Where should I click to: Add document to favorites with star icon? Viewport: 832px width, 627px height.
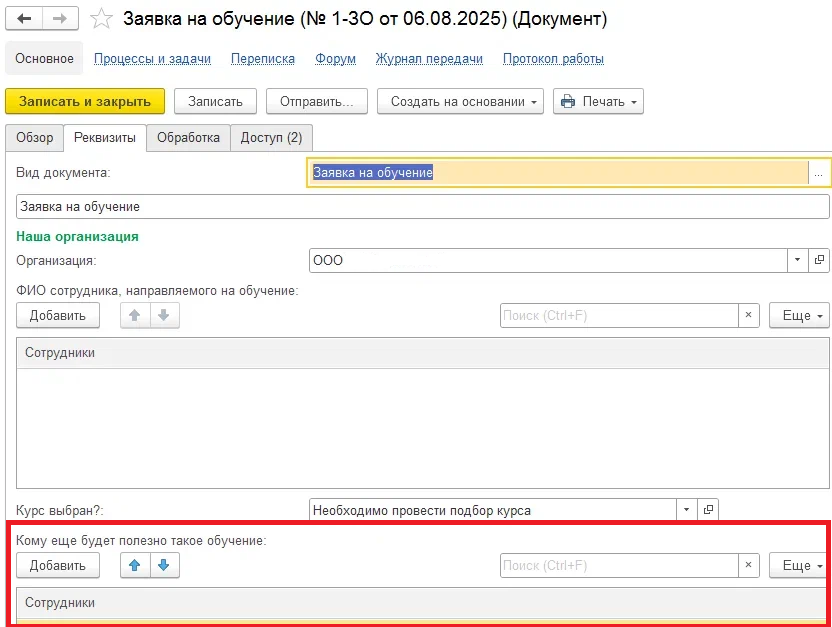coord(101,19)
